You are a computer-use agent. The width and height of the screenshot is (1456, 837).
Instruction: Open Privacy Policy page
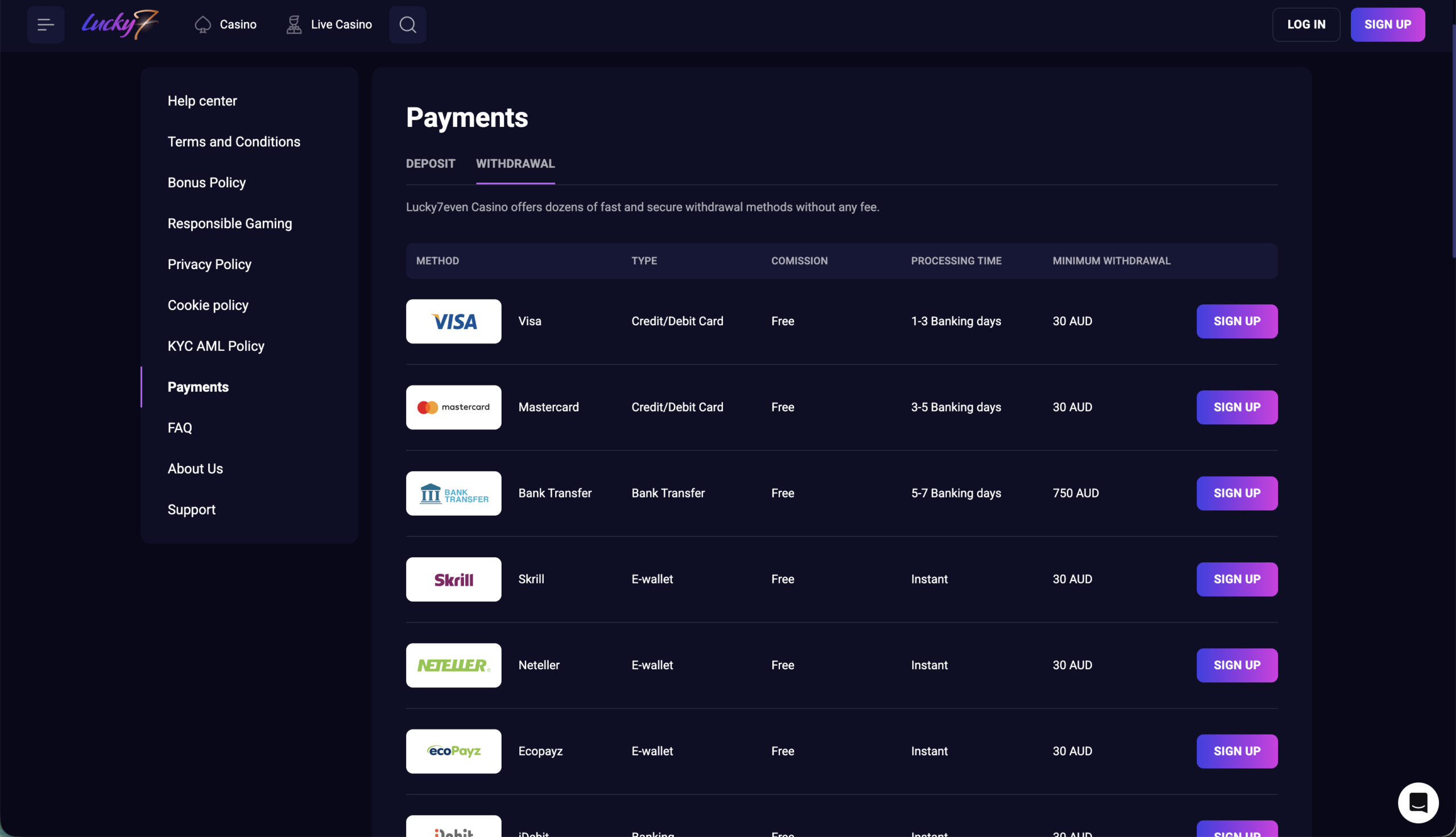point(209,264)
